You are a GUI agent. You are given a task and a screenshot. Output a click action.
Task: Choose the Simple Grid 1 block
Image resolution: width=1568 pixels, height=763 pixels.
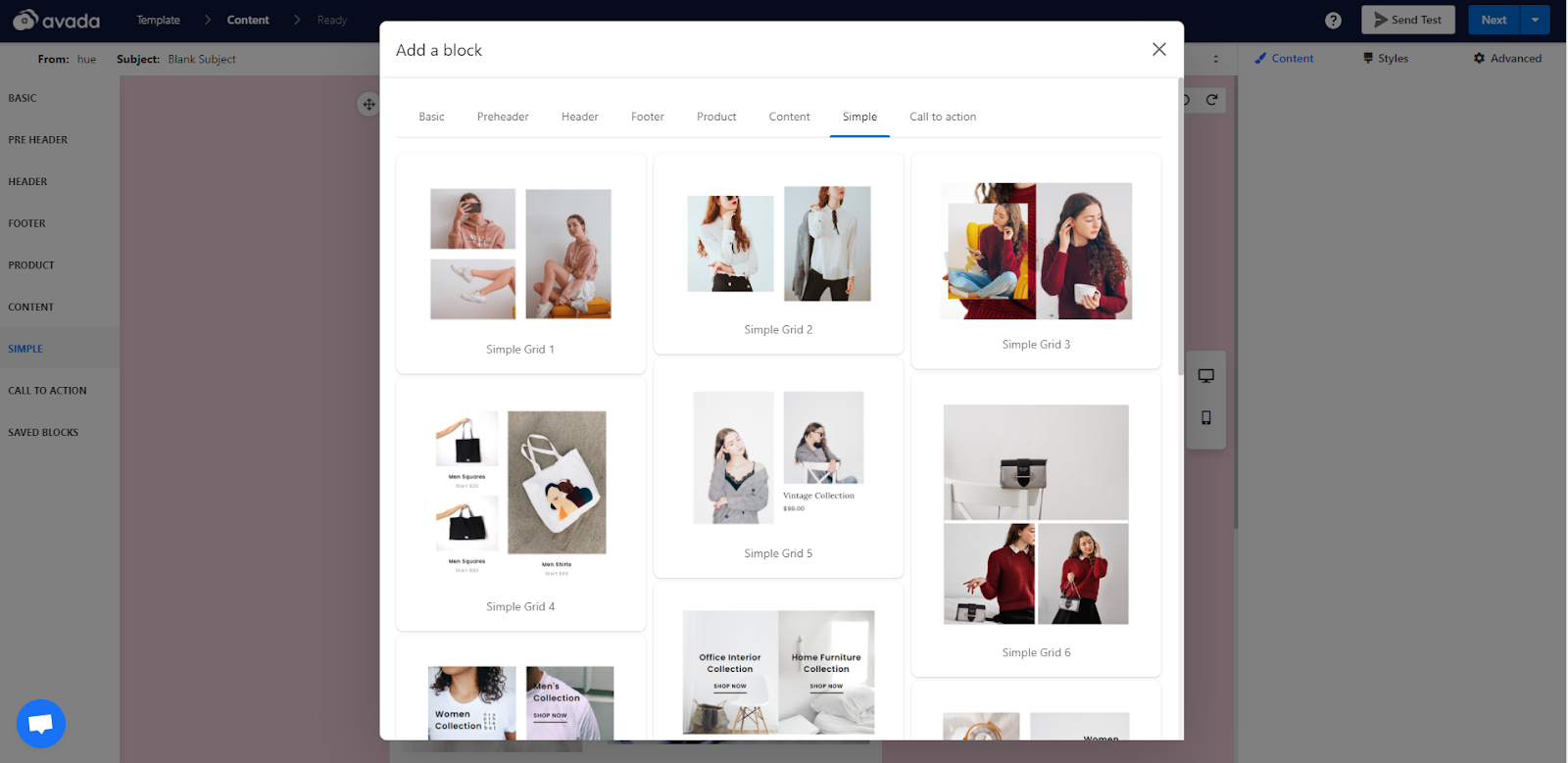[x=520, y=262]
